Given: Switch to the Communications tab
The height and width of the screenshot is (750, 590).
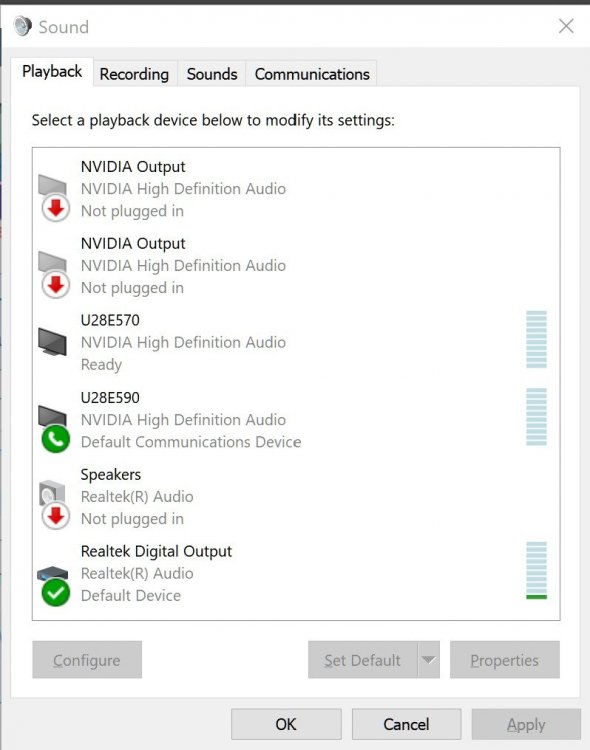Looking at the screenshot, I should tap(312, 74).
